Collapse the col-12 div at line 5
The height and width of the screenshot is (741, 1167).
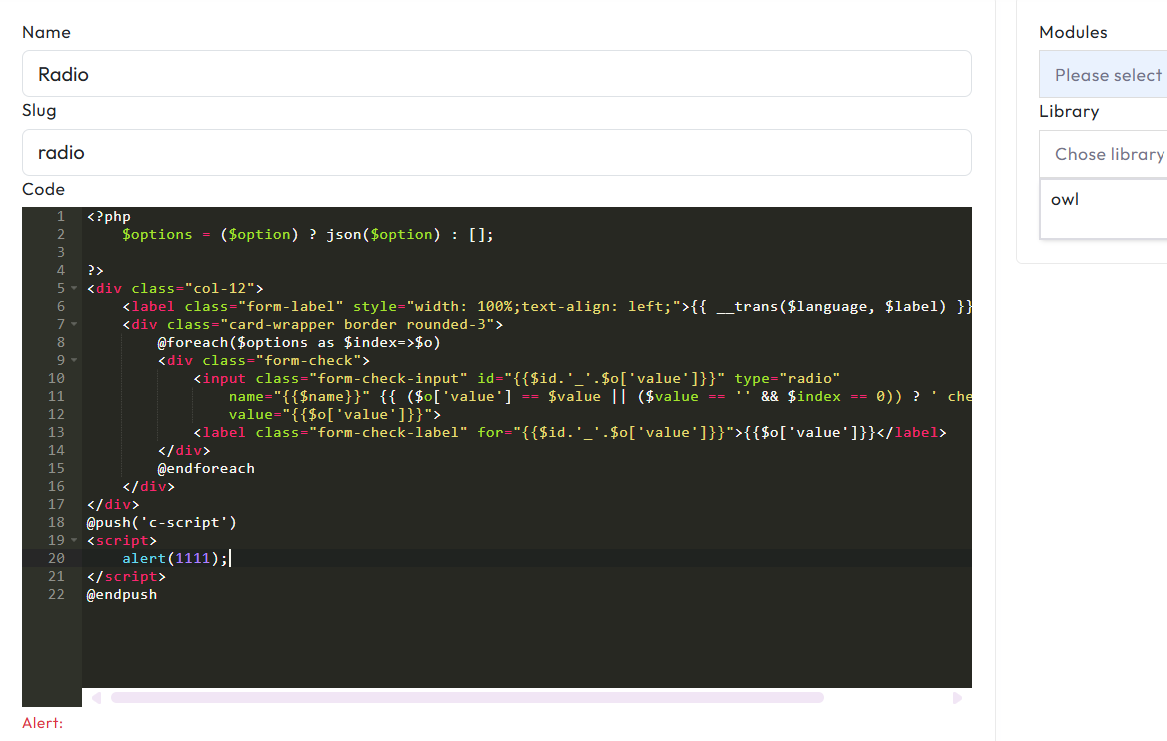[x=74, y=289]
